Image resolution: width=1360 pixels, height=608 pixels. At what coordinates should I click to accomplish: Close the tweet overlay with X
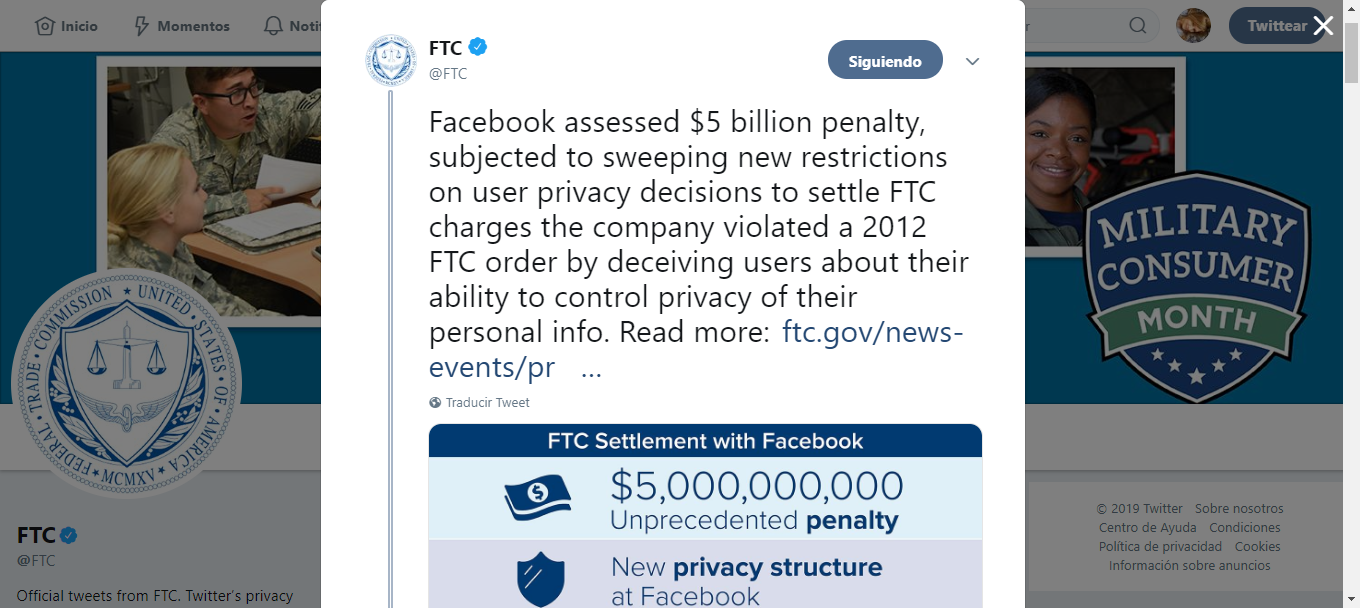point(1323,26)
